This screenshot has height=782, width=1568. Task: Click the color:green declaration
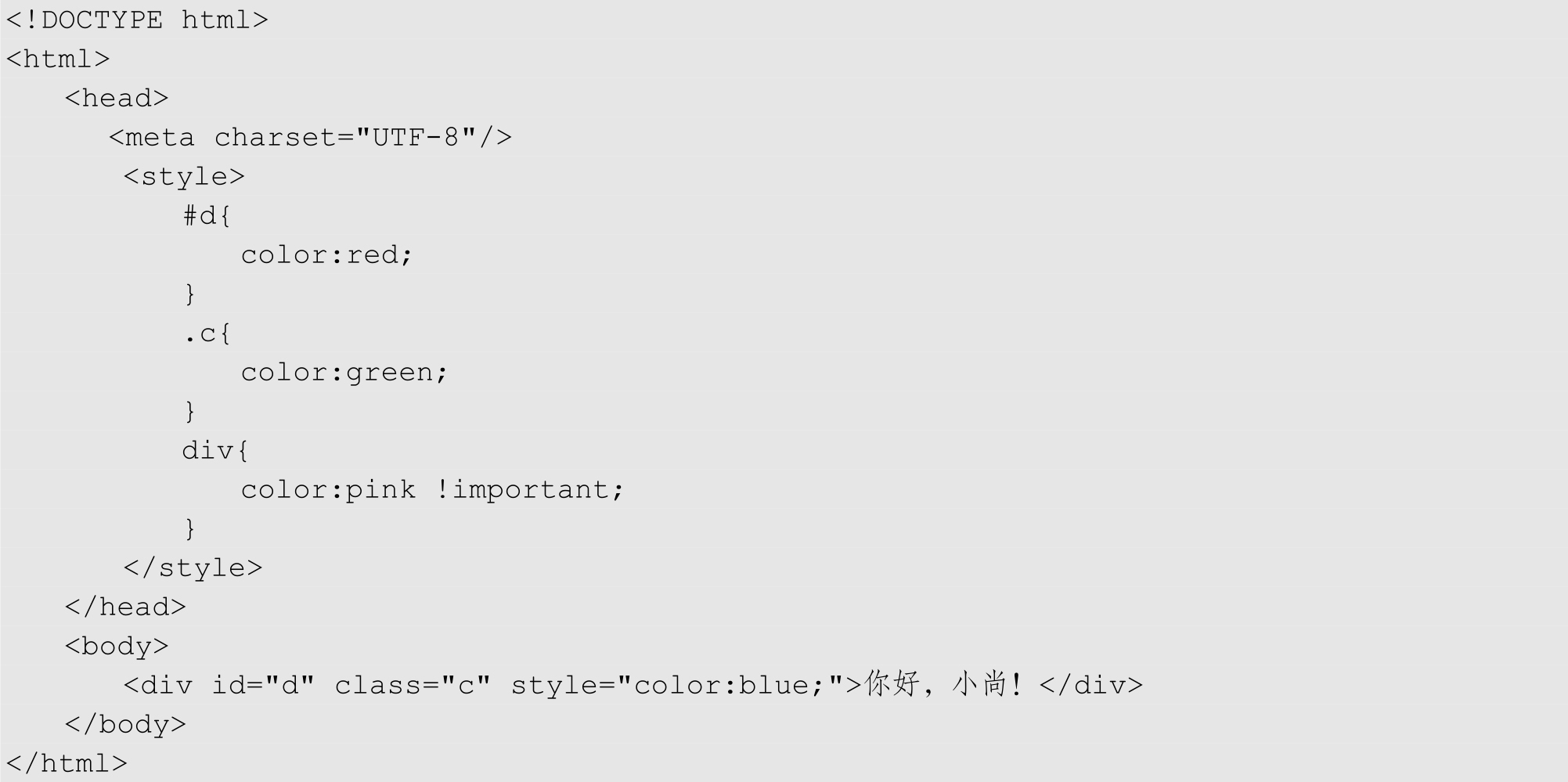click(344, 372)
